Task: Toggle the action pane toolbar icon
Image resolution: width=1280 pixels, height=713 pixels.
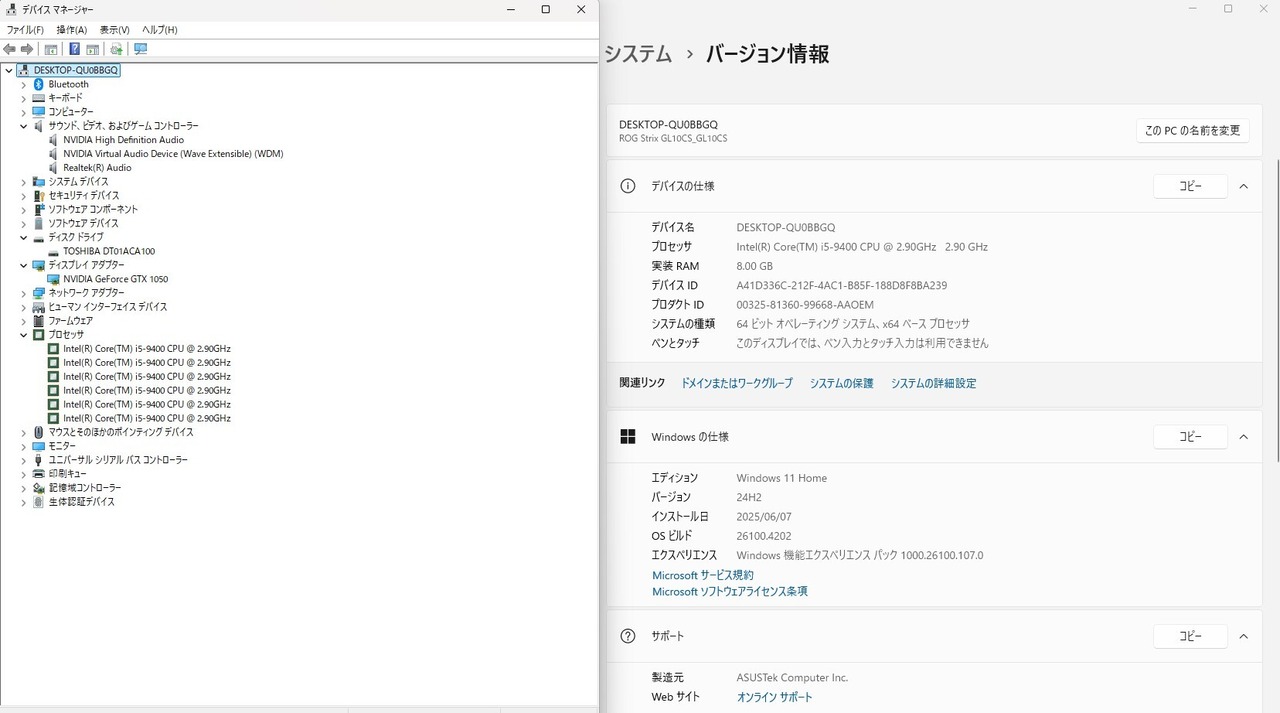Action: [93, 49]
